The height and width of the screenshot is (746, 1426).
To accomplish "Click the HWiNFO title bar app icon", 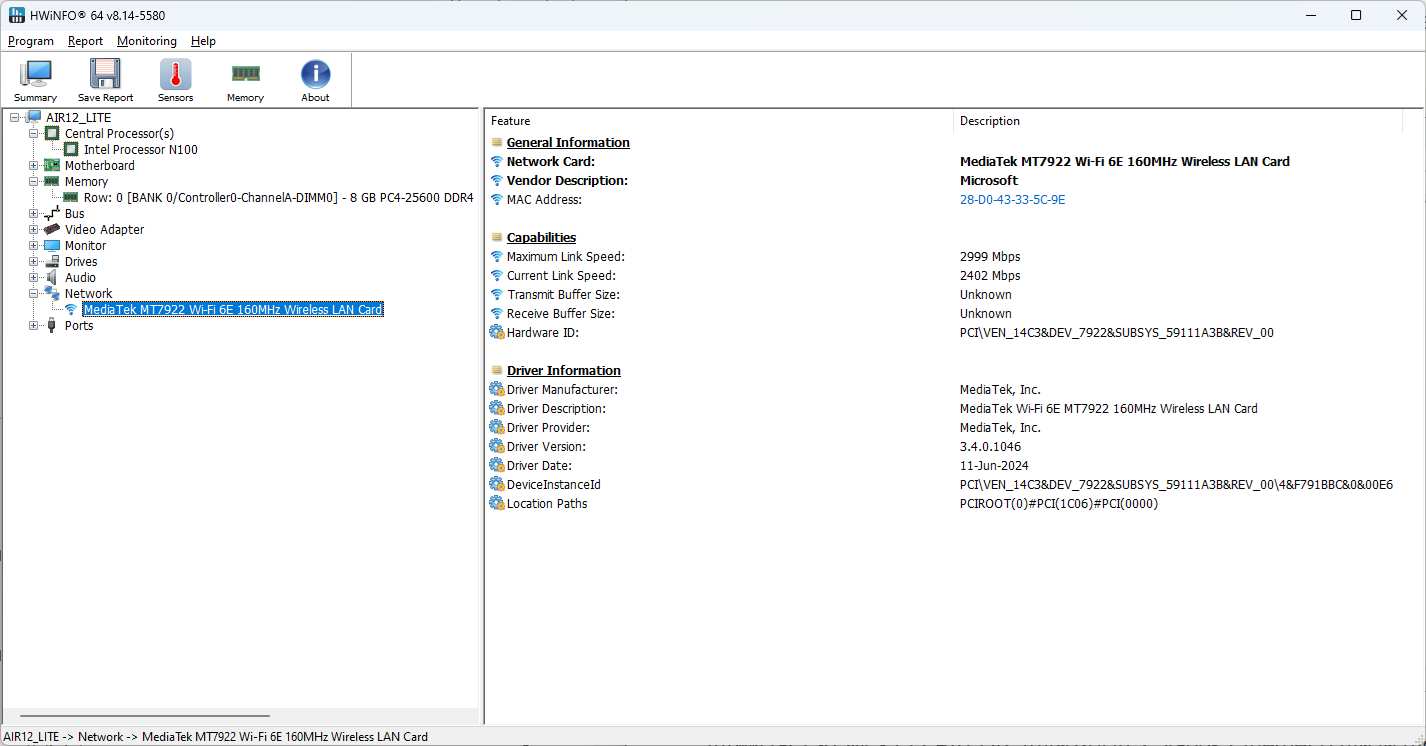I will click(17, 15).
